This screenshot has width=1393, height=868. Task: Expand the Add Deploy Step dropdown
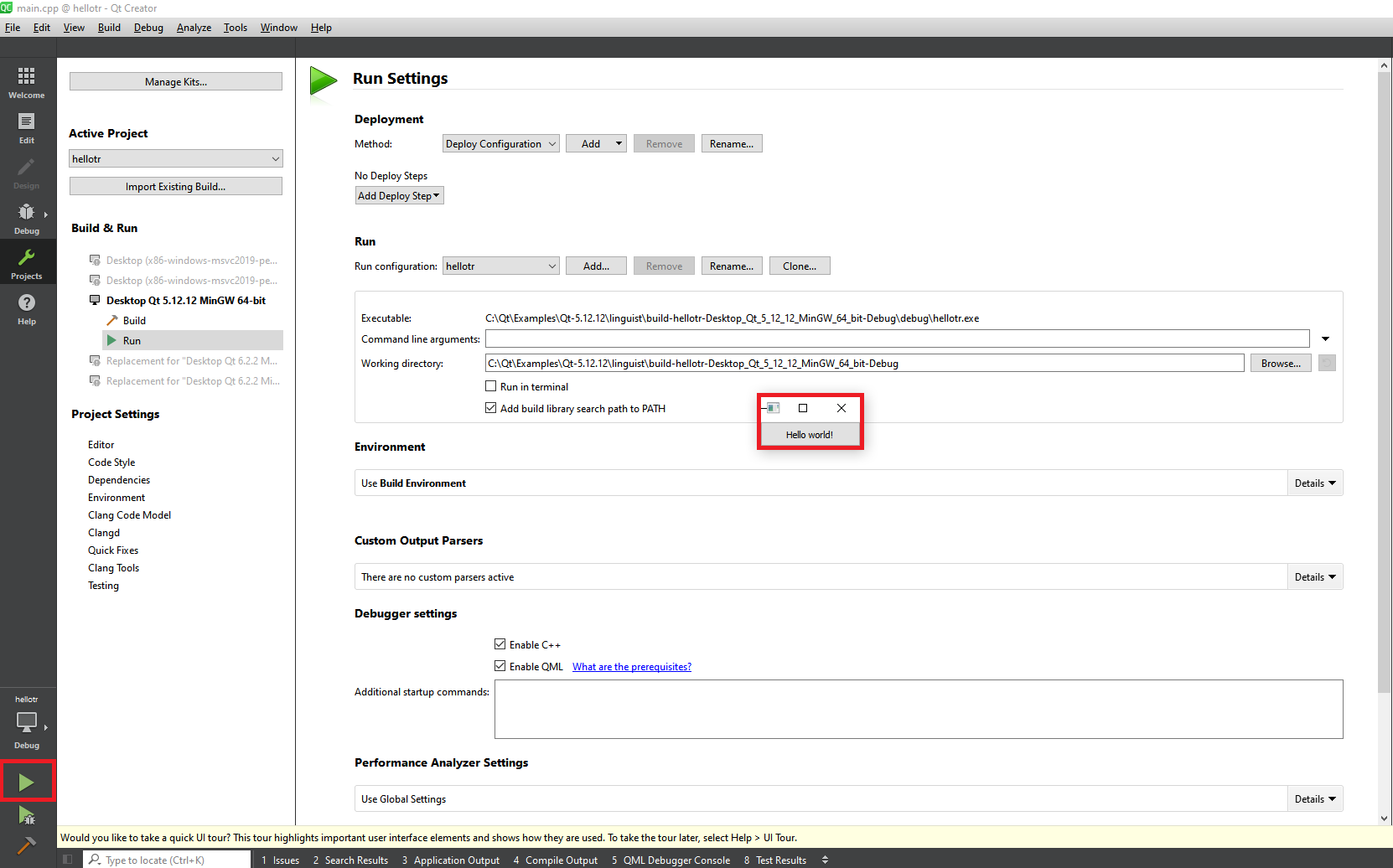click(399, 196)
